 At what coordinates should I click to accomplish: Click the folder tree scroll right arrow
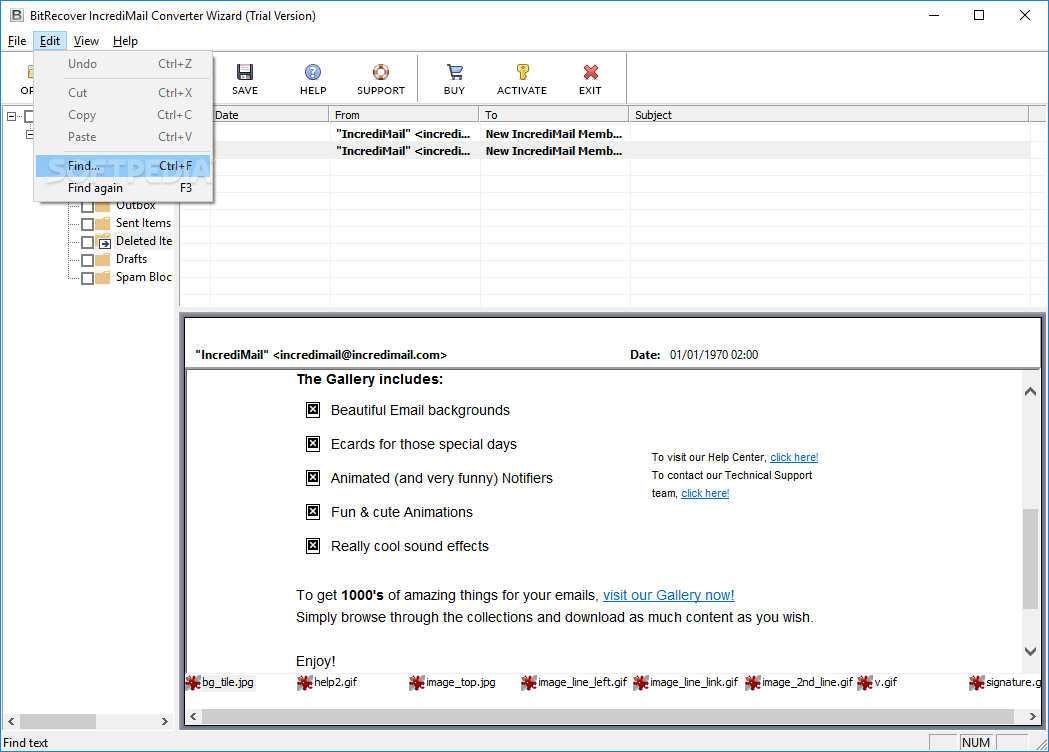click(x=165, y=722)
